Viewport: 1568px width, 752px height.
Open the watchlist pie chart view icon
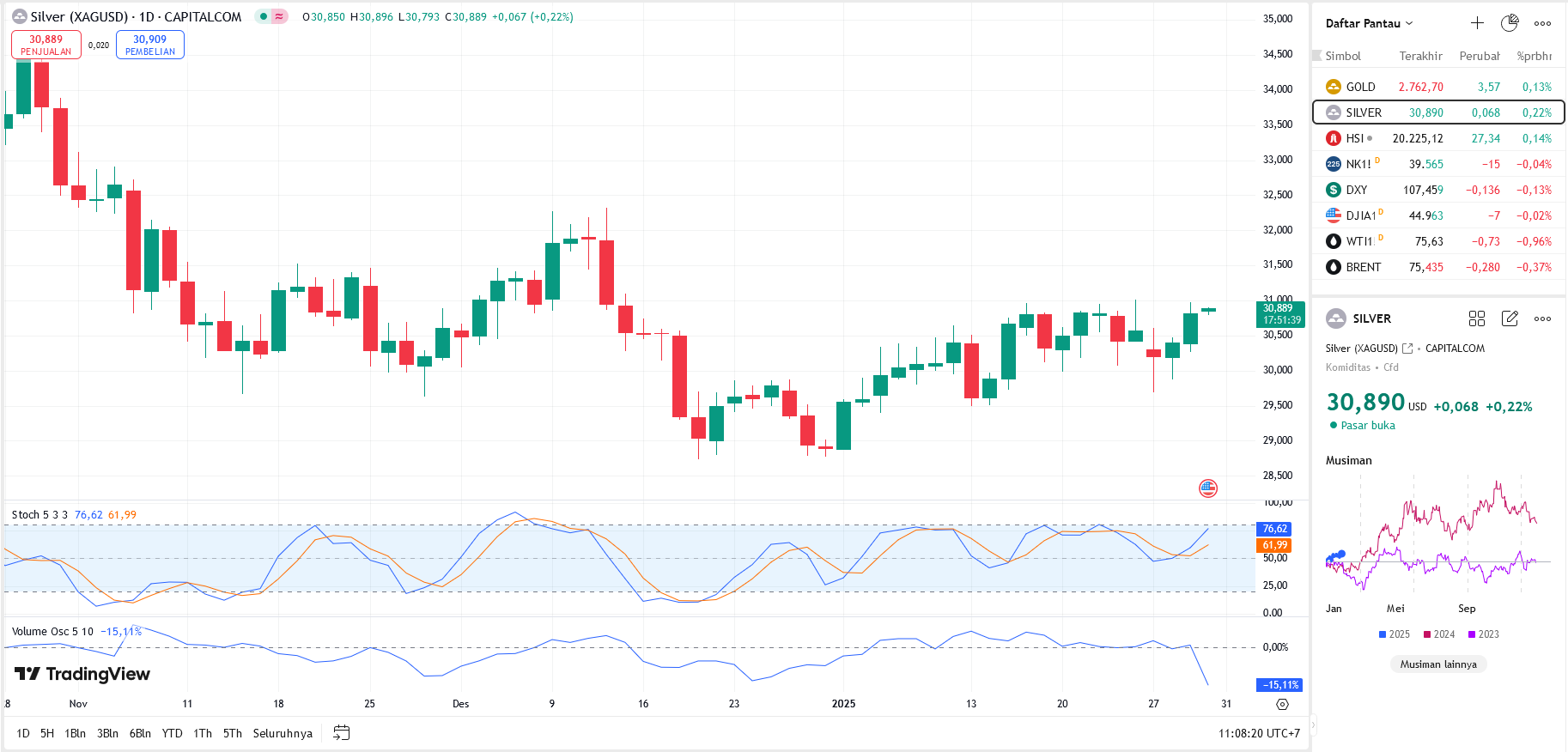(1509, 23)
